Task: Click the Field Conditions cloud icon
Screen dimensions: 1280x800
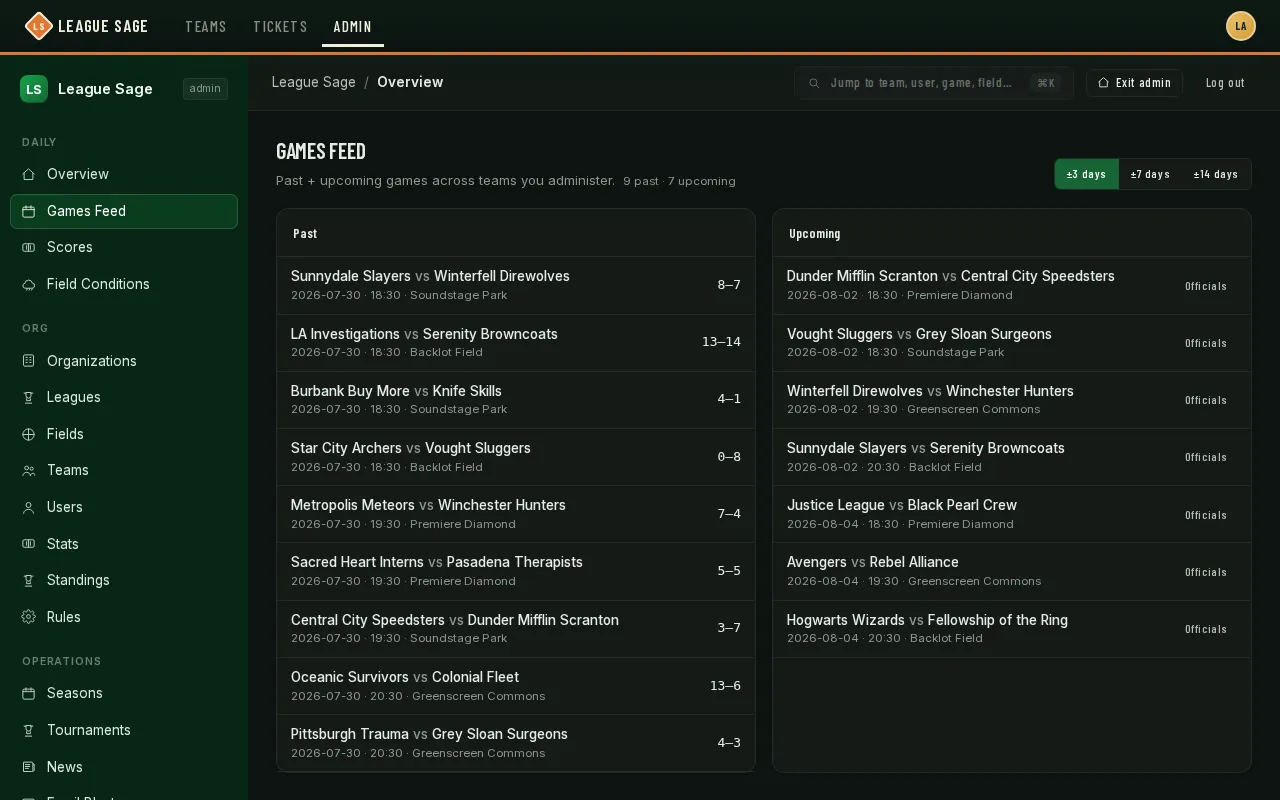Action: pyautogui.click(x=29, y=284)
